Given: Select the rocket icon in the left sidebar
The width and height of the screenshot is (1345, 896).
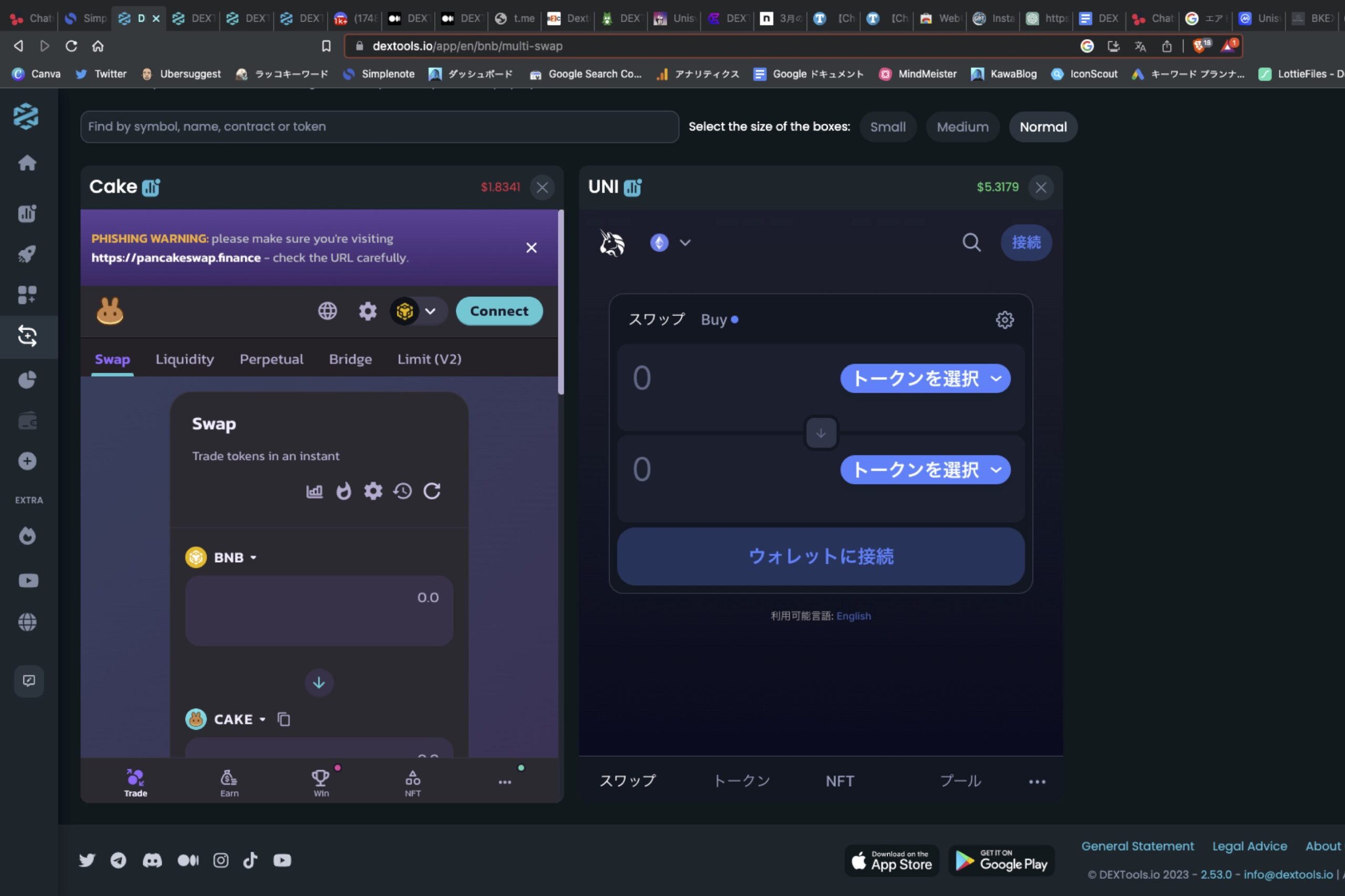Looking at the screenshot, I should pos(27,254).
